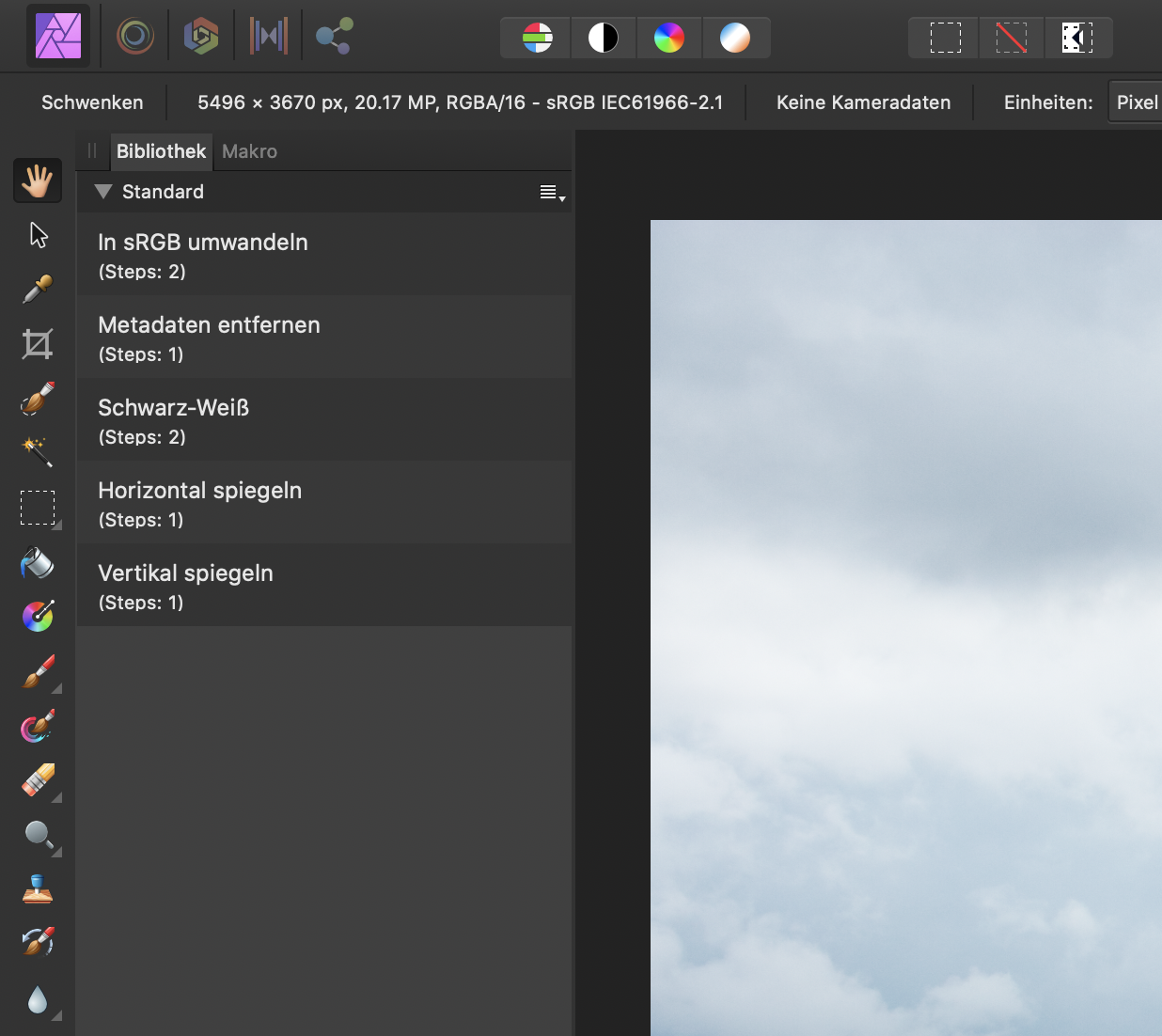Screen dimensions: 1162x1036
Task: Choose the Rectangular Marquee tool
Action: (x=38, y=508)
